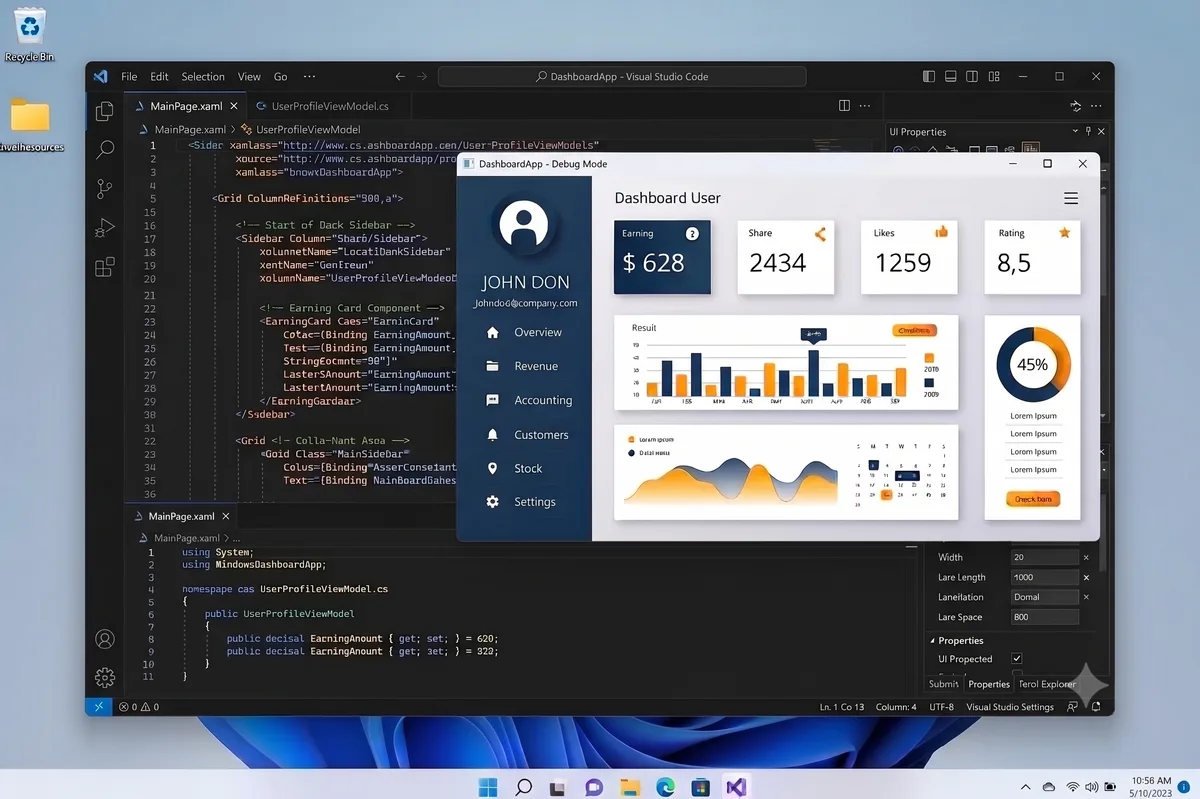The height and width of the screenshot is (799, 1200).
Task: Select the Properties tab in bottom panel
Action: point(989,684)
